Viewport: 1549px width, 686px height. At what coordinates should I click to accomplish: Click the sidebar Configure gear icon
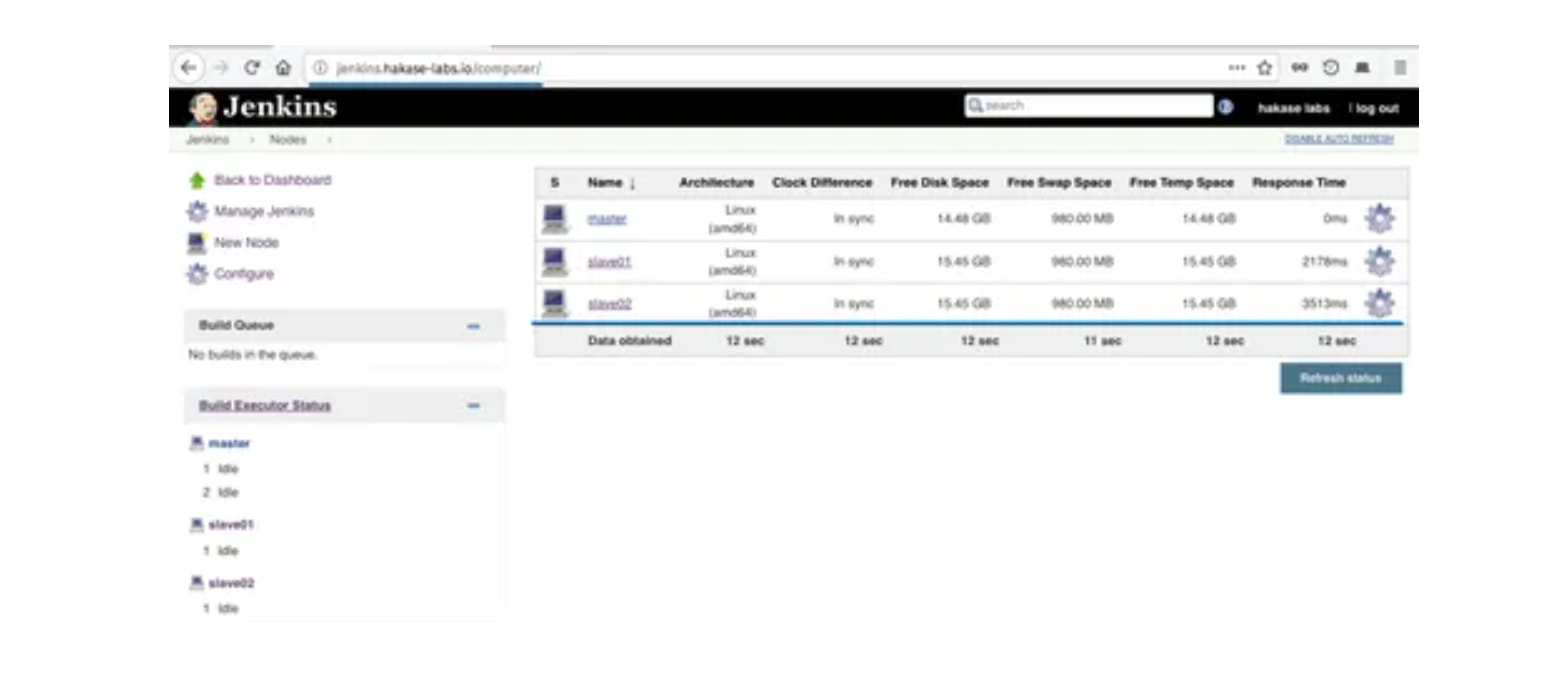(x=197, y=274)
